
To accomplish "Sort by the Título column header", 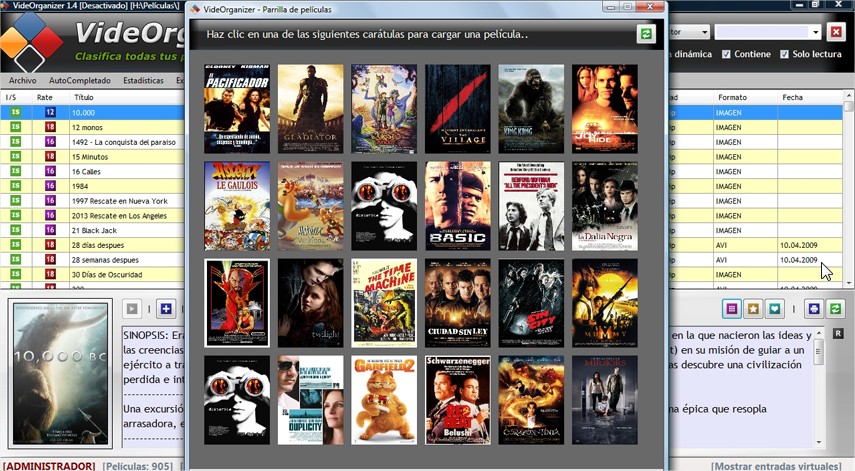I will click(x=84, y=97).
